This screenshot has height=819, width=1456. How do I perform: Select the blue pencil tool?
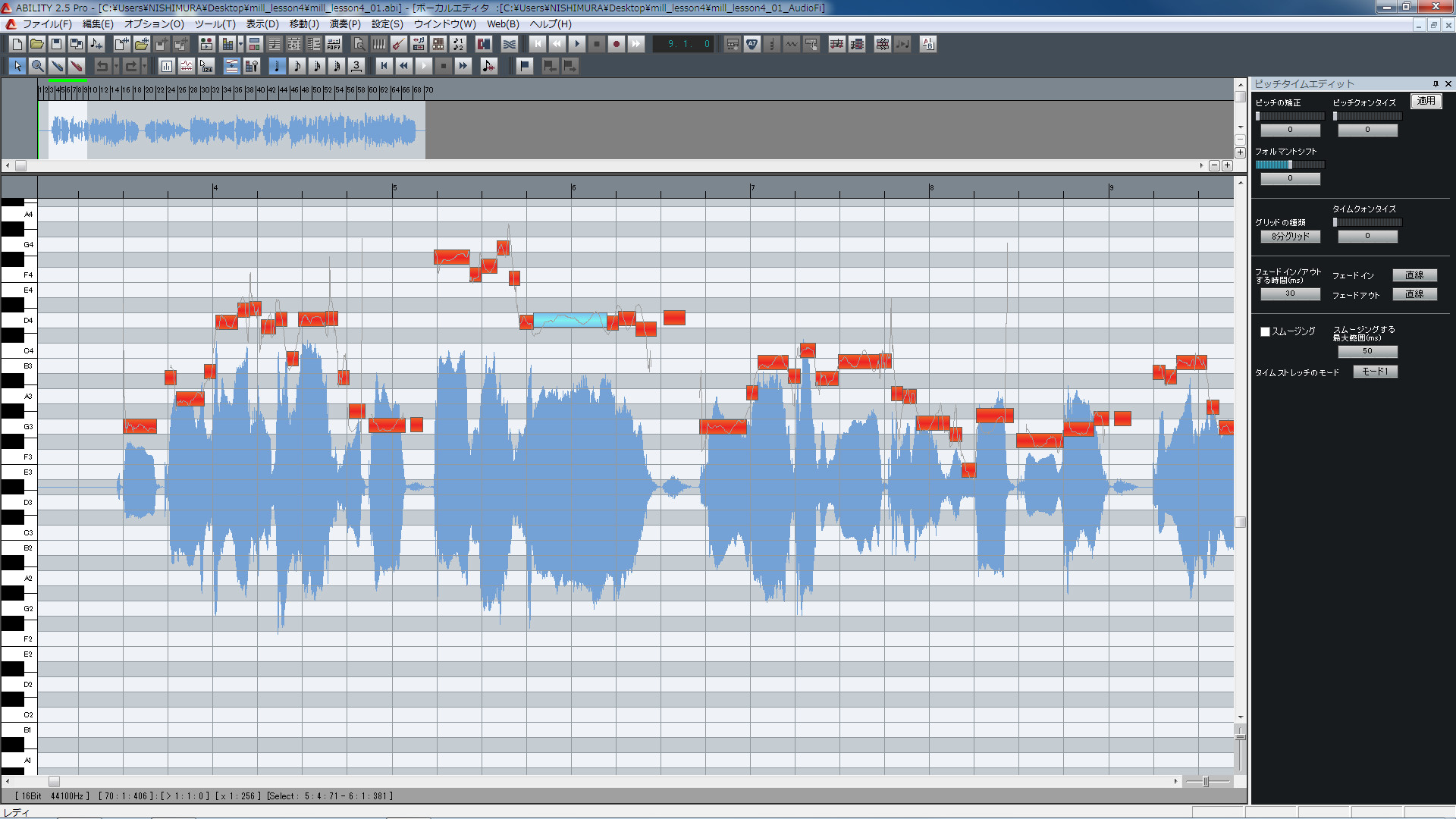click(x=57, y=66)
